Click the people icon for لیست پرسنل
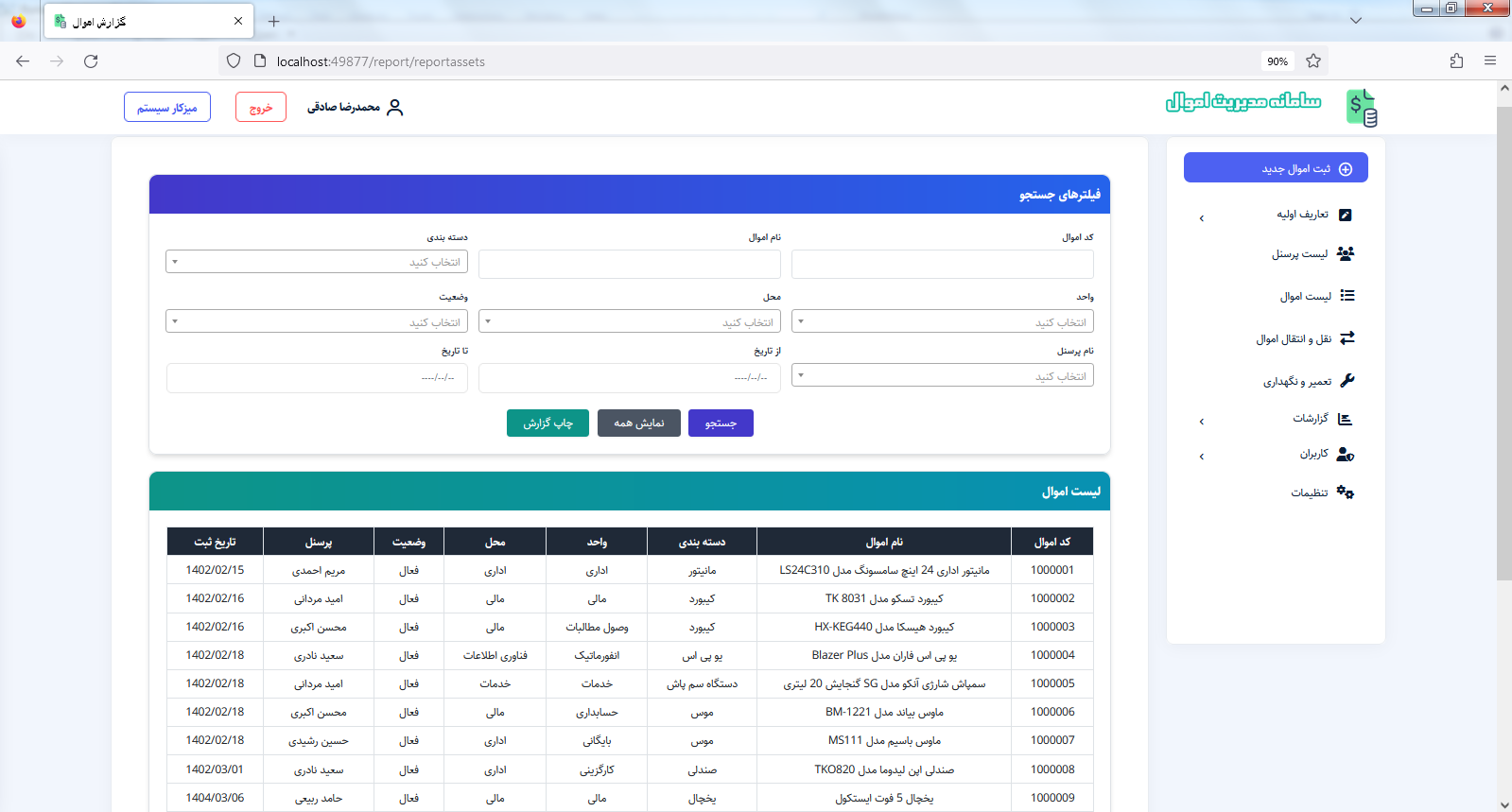The width and height of the screenshot is (1512, 812). [x=1346, y=253]
